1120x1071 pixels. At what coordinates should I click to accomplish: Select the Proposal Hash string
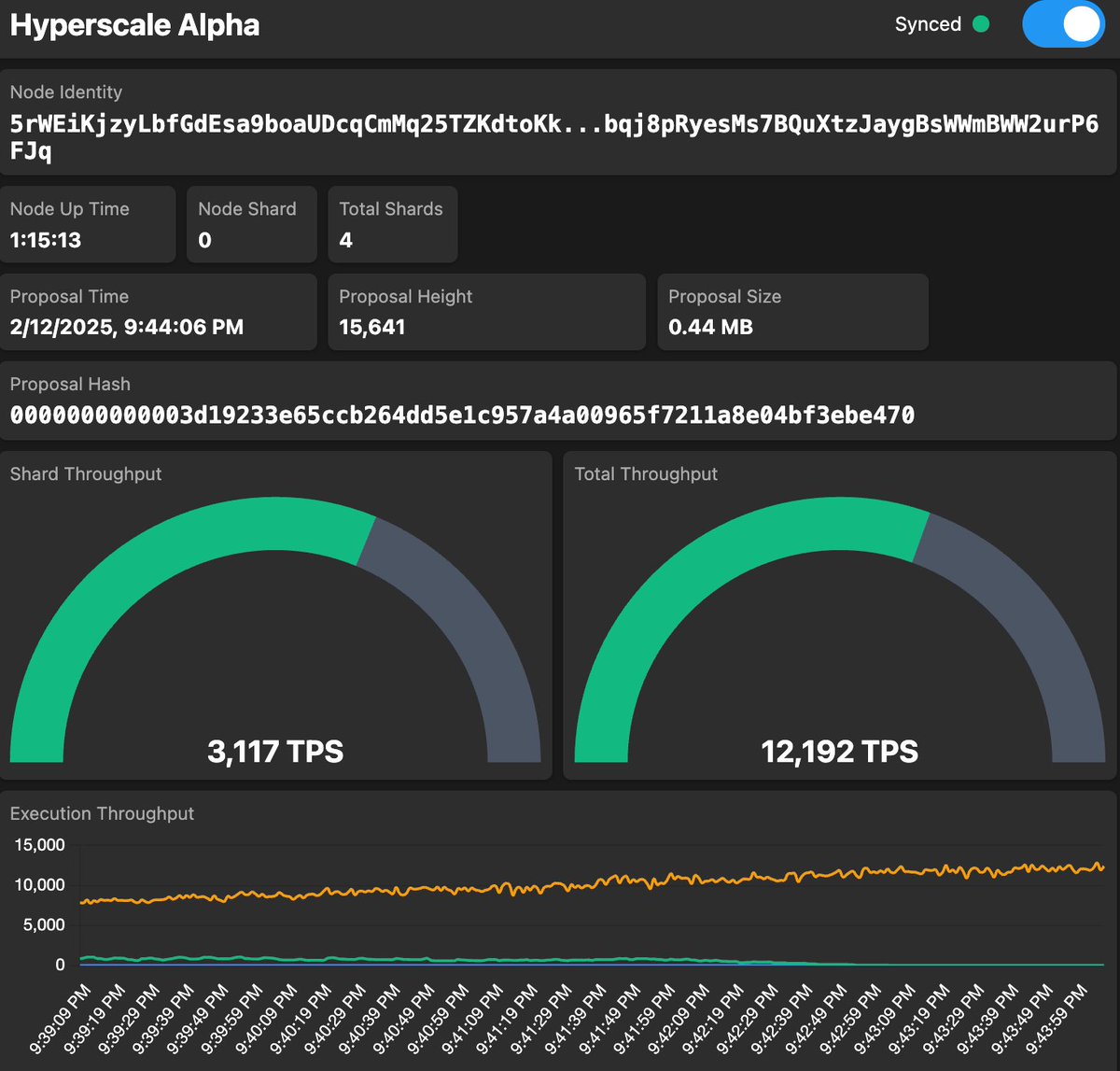[x=462, y=415]
